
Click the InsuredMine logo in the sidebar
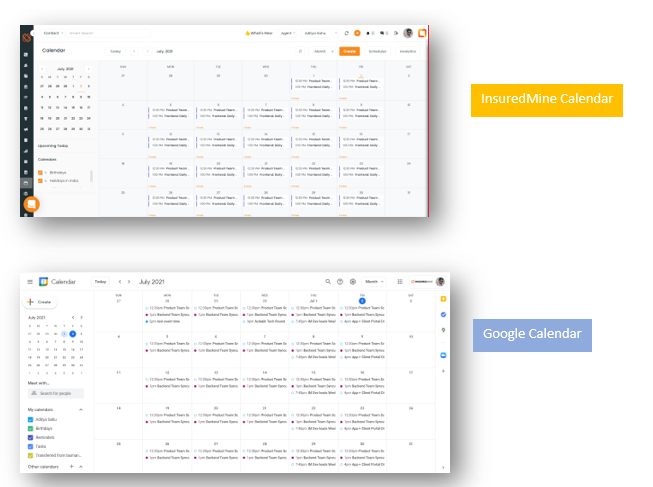(x=27, y=37)
